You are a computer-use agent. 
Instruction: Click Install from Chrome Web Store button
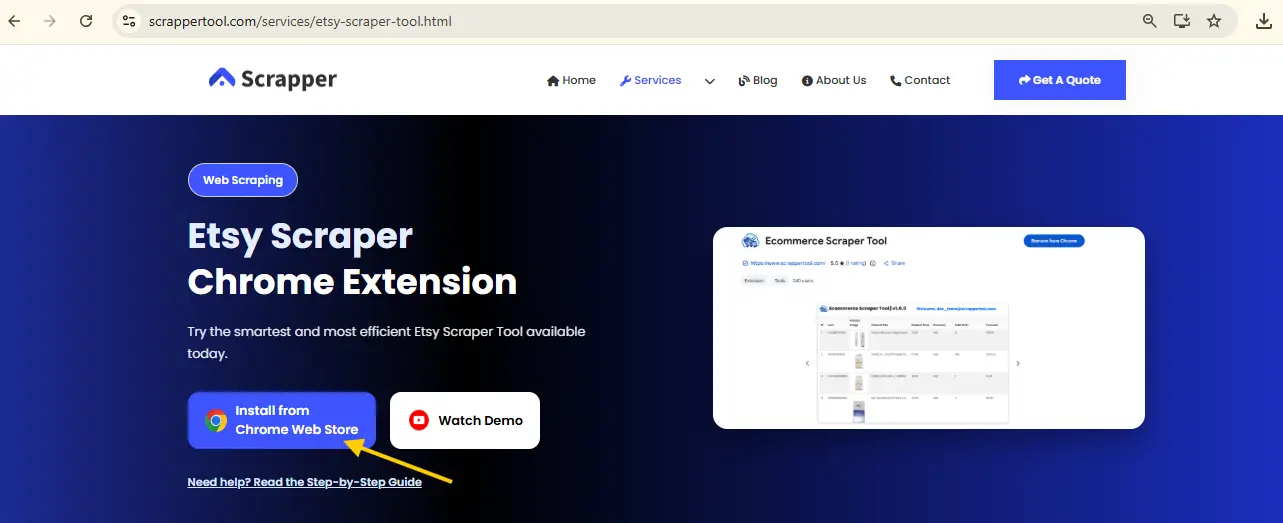[282, 420]
